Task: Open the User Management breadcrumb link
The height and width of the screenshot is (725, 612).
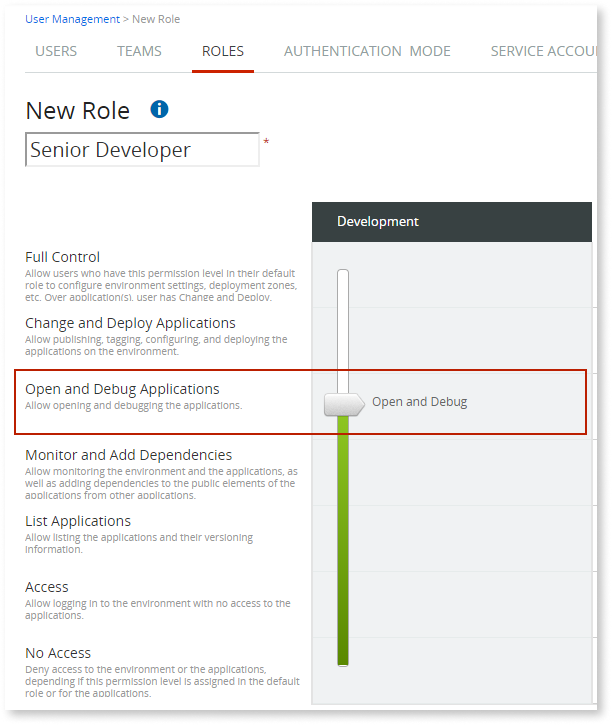Action: click(73, 19)
